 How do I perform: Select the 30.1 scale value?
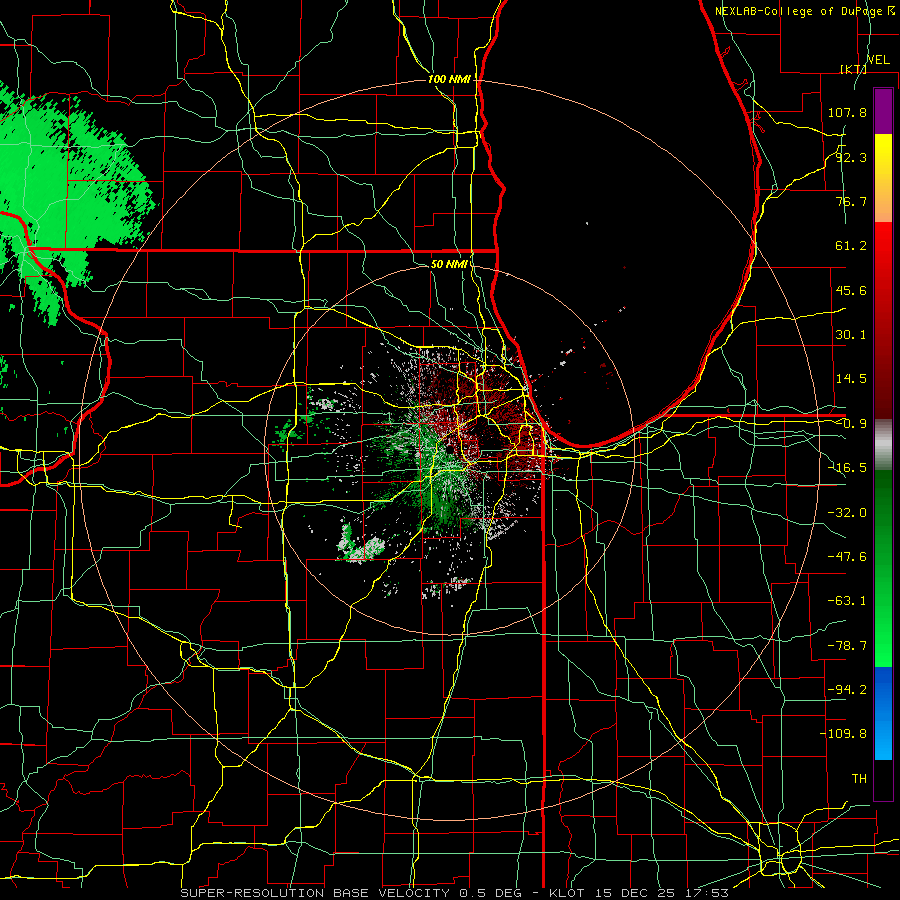click(851, 335)
